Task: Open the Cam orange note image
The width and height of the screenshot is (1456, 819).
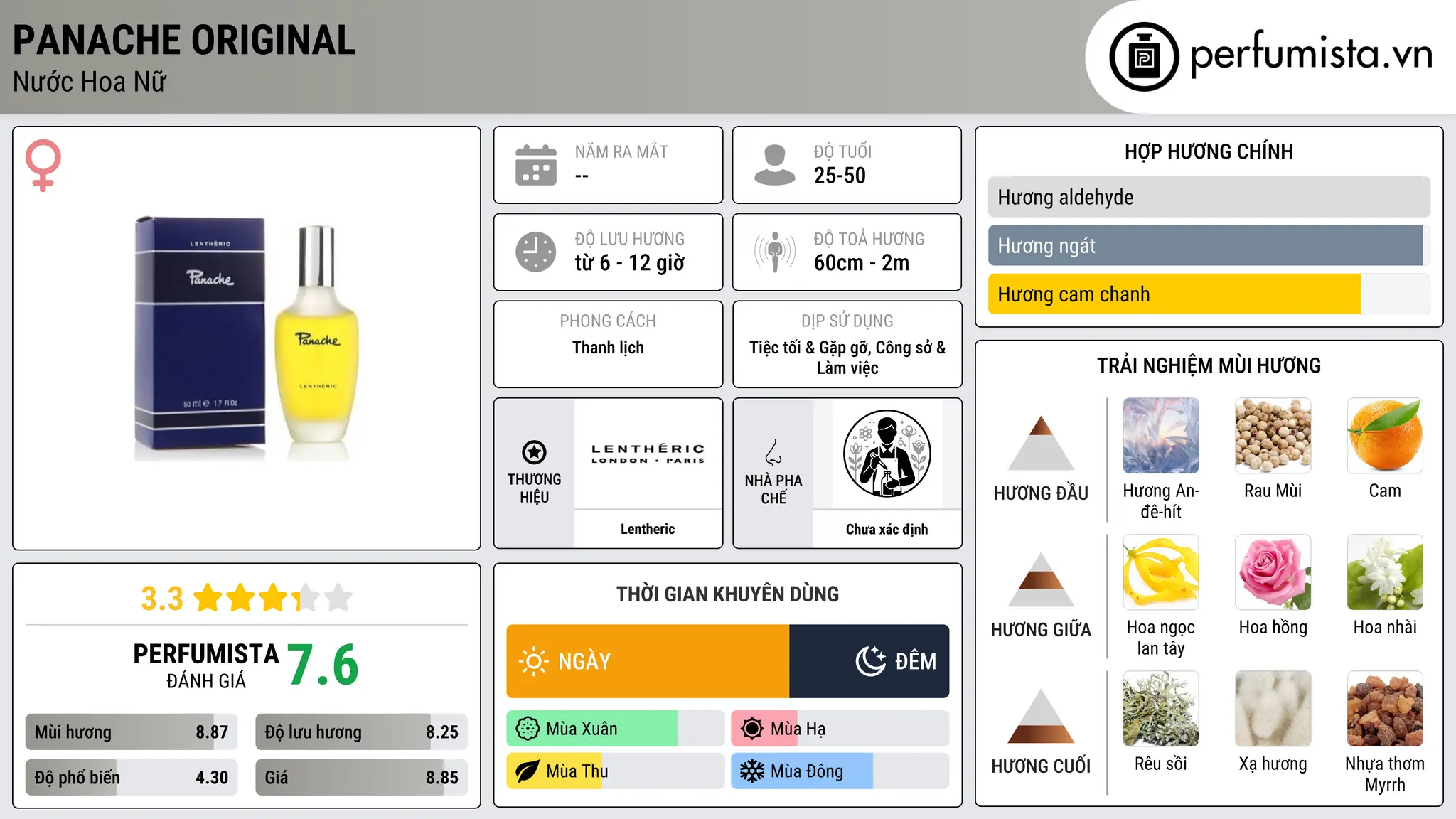Action: tap(1385, 435)
